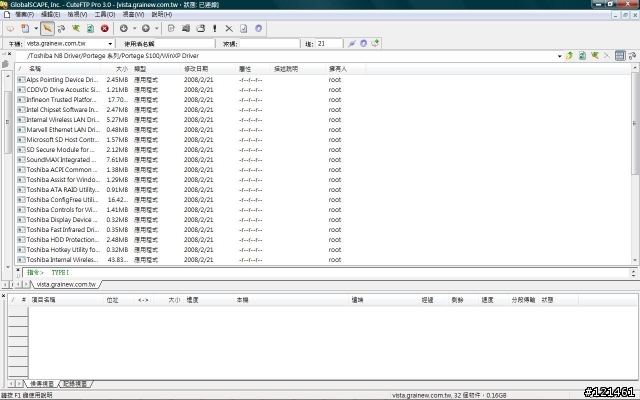This screenshot has height=400, width=640.
Task: Click the scroll up arrow of file list
Action: 635,67
